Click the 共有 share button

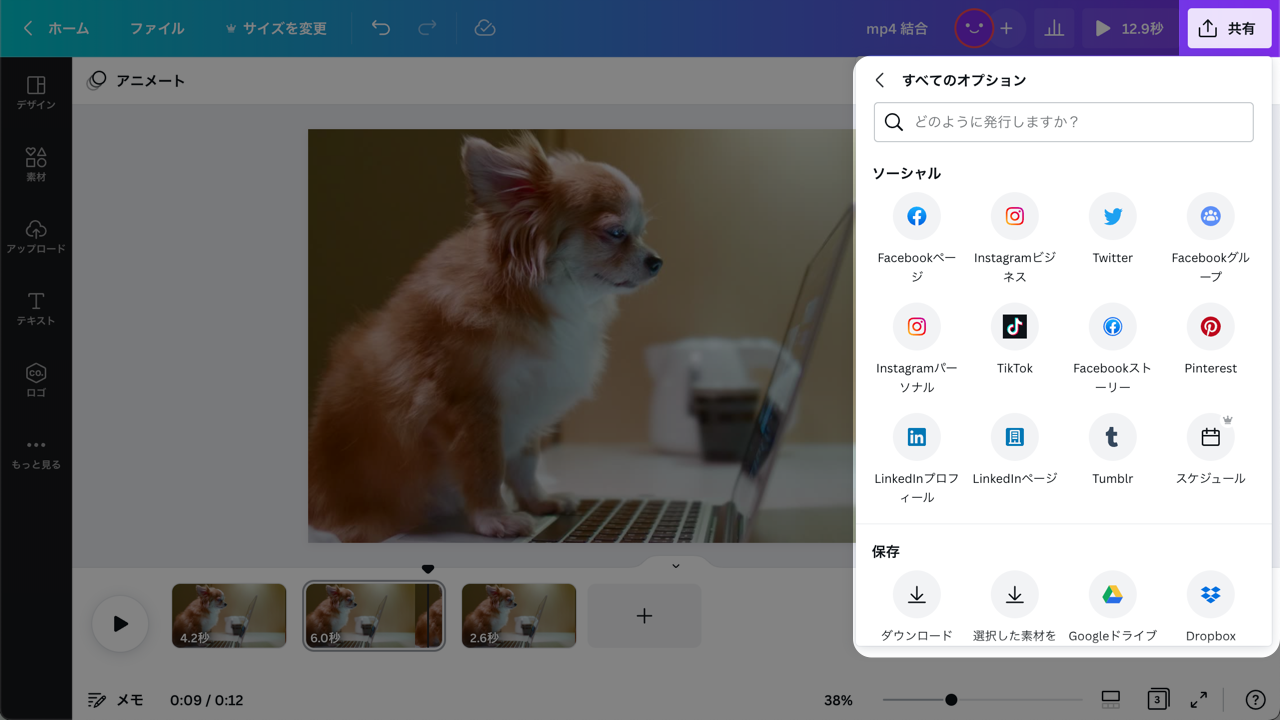(1229, 29)
